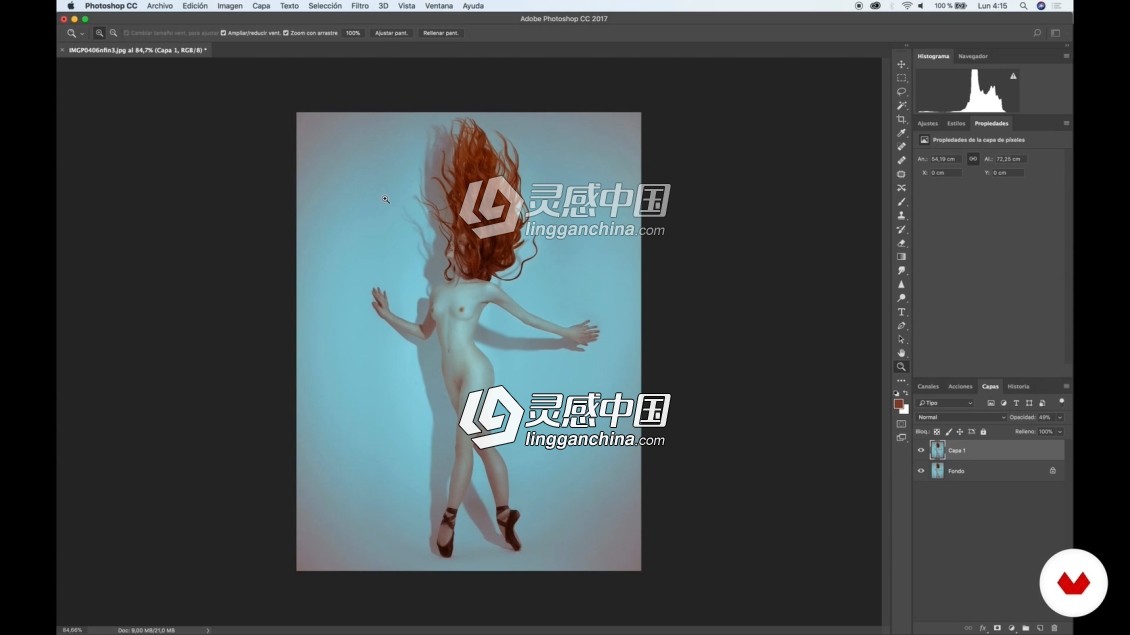Toggle Zoom con arrastre checkbox
Image resolution: width=1130 pixels, height=635 pixels.
286,33
